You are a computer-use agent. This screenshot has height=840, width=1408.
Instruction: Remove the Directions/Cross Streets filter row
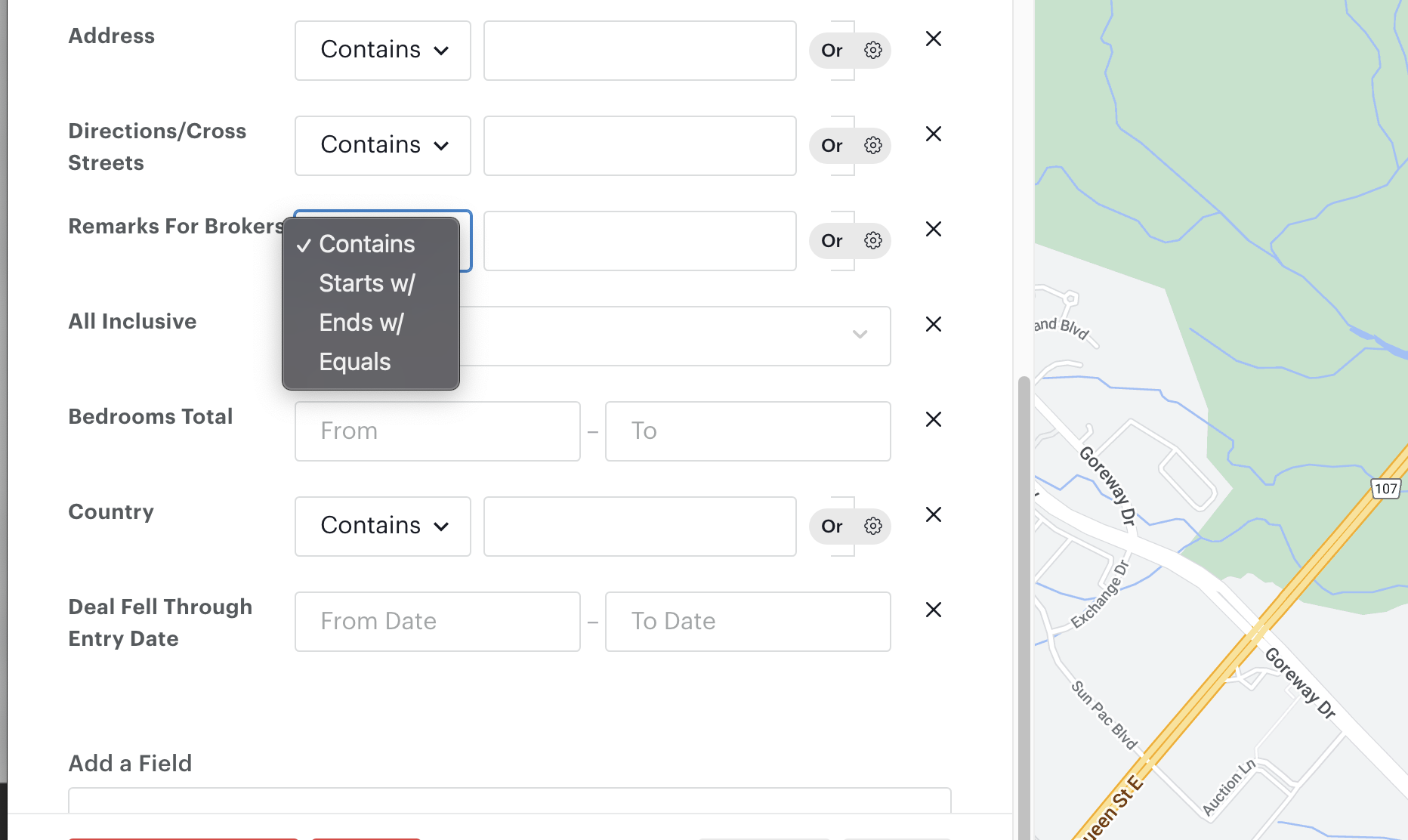point(934,134)
